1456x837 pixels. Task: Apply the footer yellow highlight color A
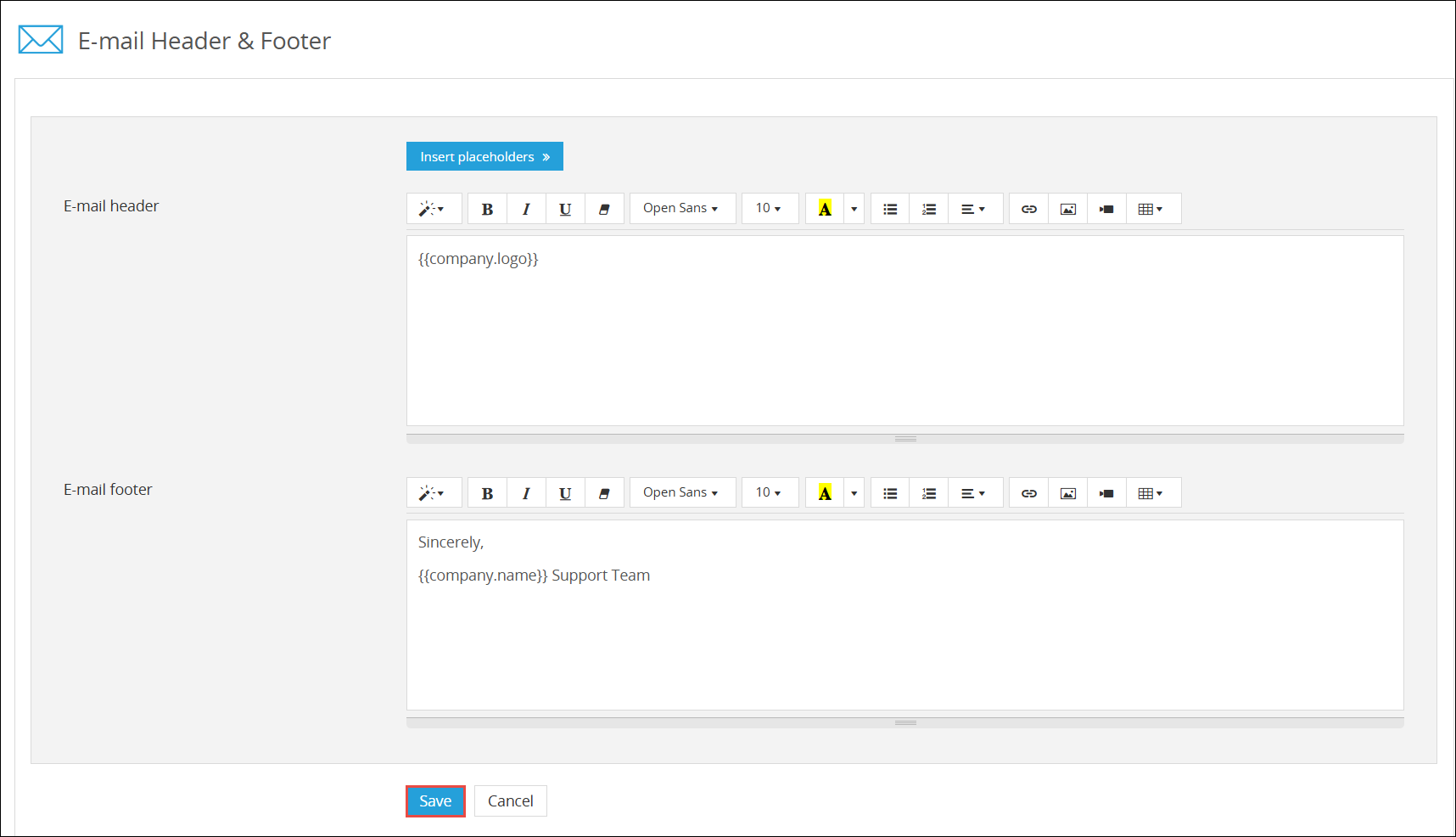(x=825, y=493)
